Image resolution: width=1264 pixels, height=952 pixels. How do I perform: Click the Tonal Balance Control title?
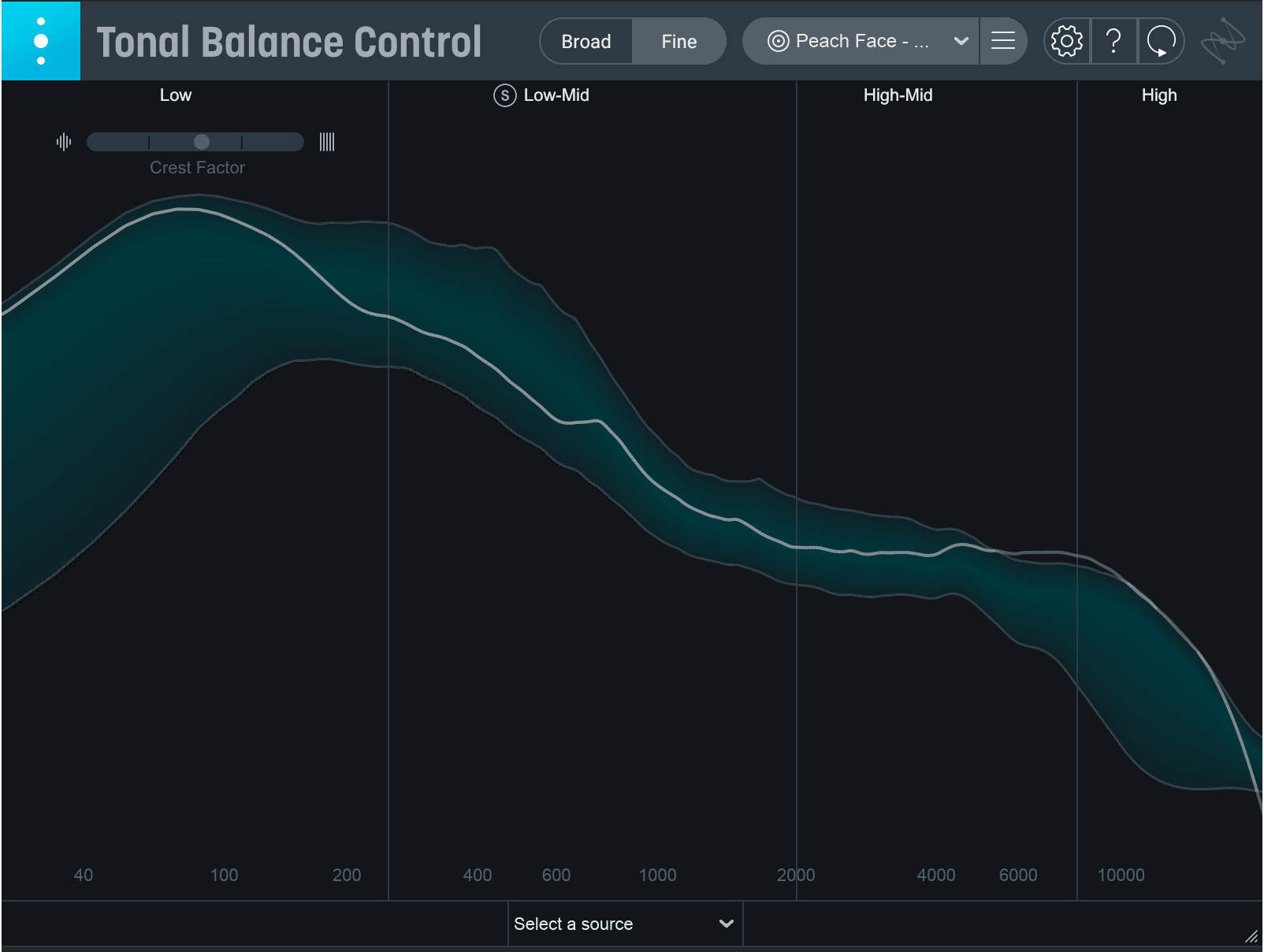(288, 42)
